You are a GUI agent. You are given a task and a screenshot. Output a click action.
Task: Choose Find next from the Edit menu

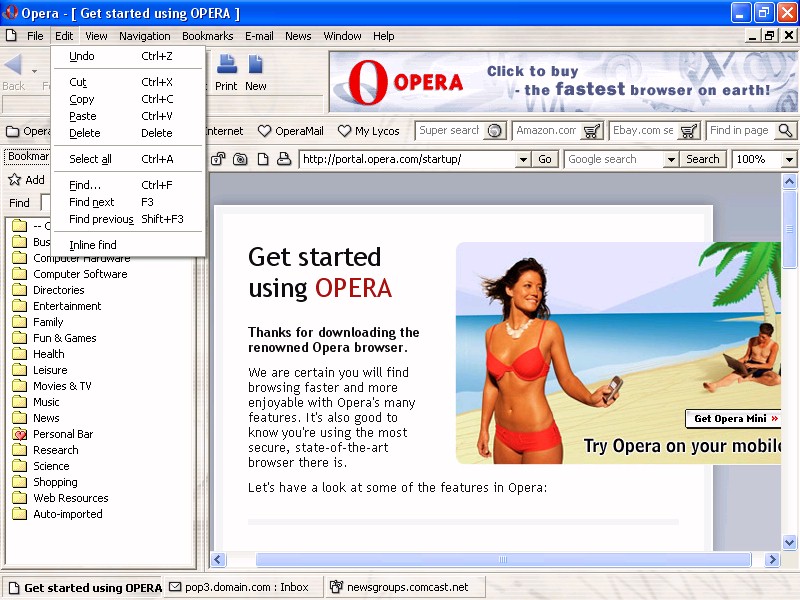coord(128,202)
